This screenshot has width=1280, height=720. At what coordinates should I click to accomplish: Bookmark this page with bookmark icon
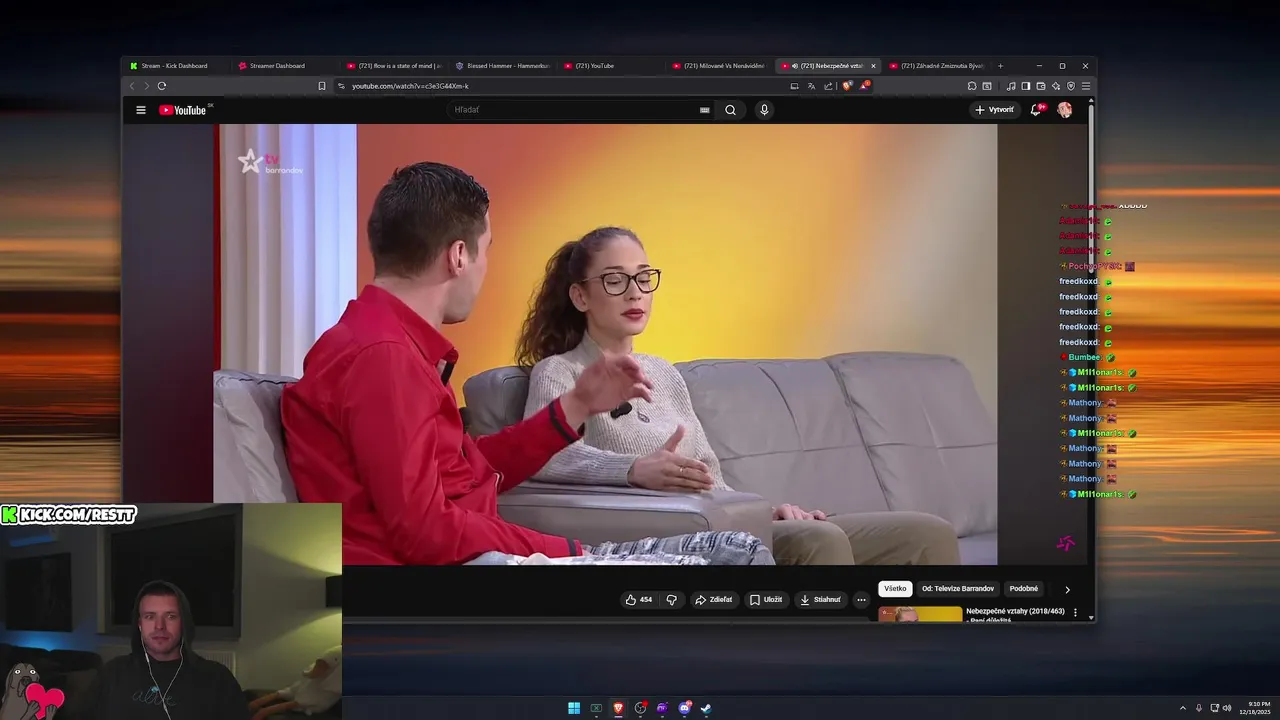pos(322,86)
